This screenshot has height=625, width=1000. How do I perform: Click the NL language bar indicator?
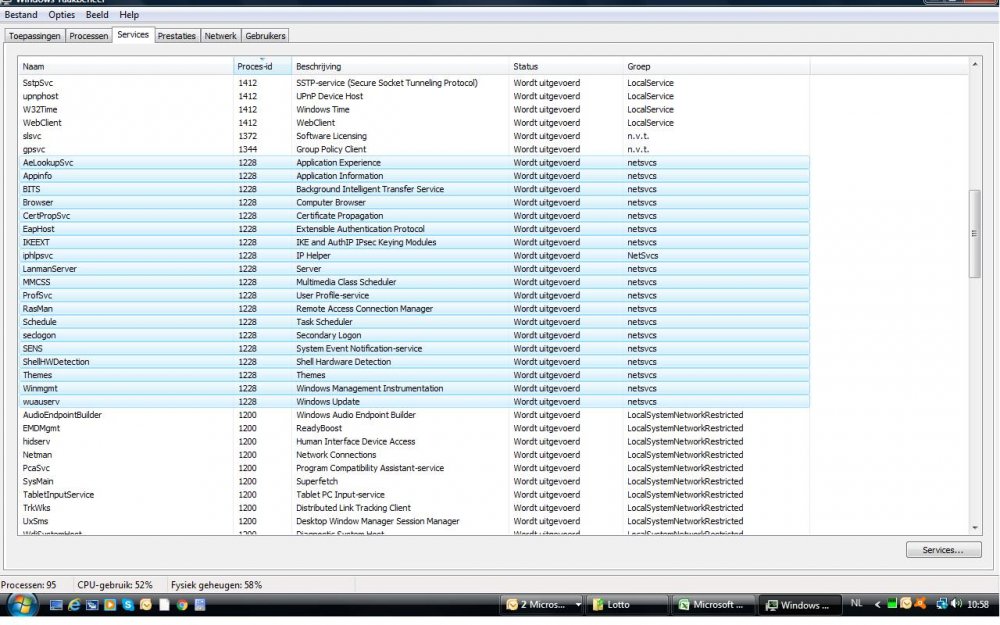(856, 604)
